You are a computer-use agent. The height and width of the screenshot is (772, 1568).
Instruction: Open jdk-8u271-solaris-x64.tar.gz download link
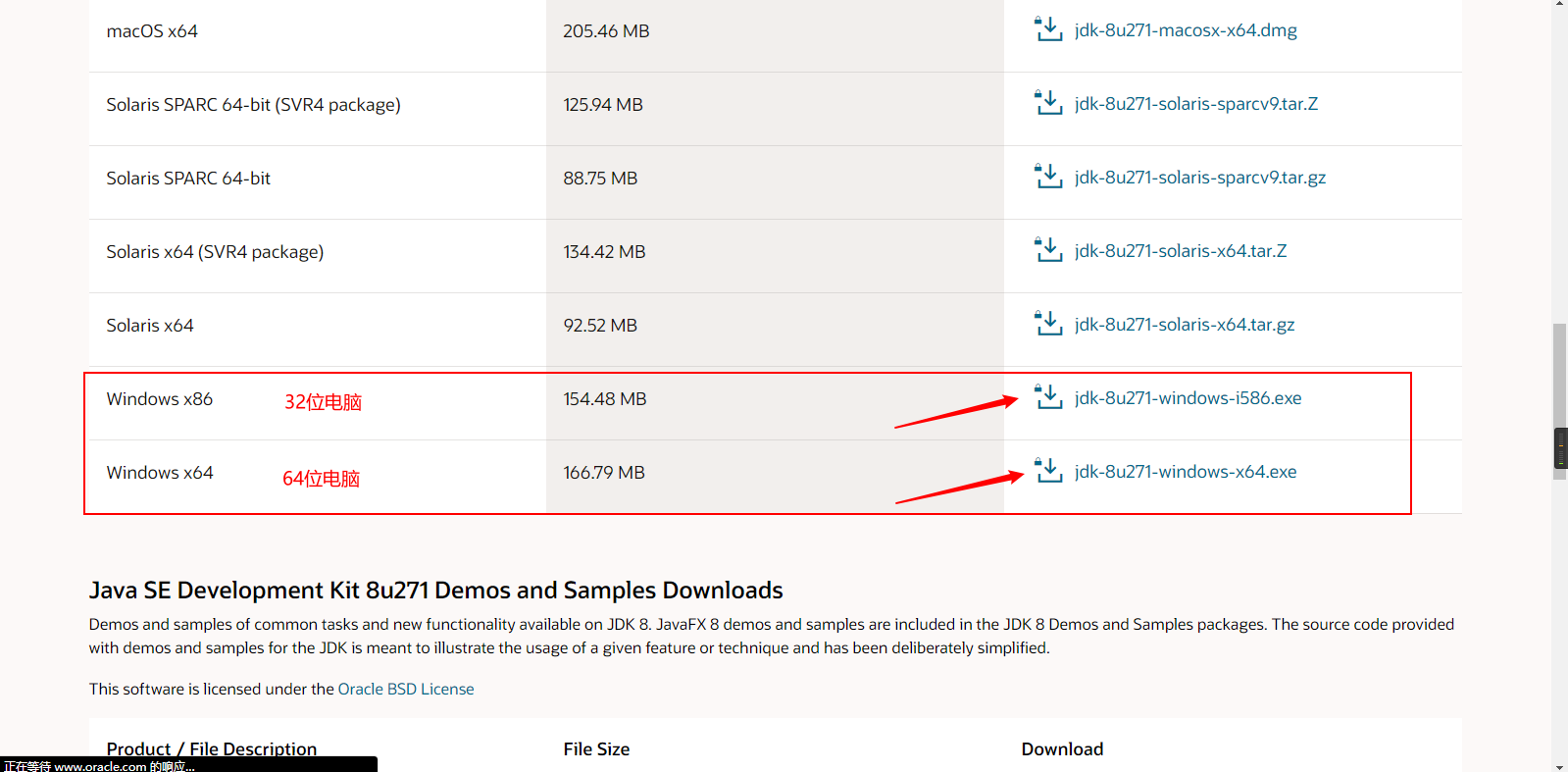(1184, 325)
